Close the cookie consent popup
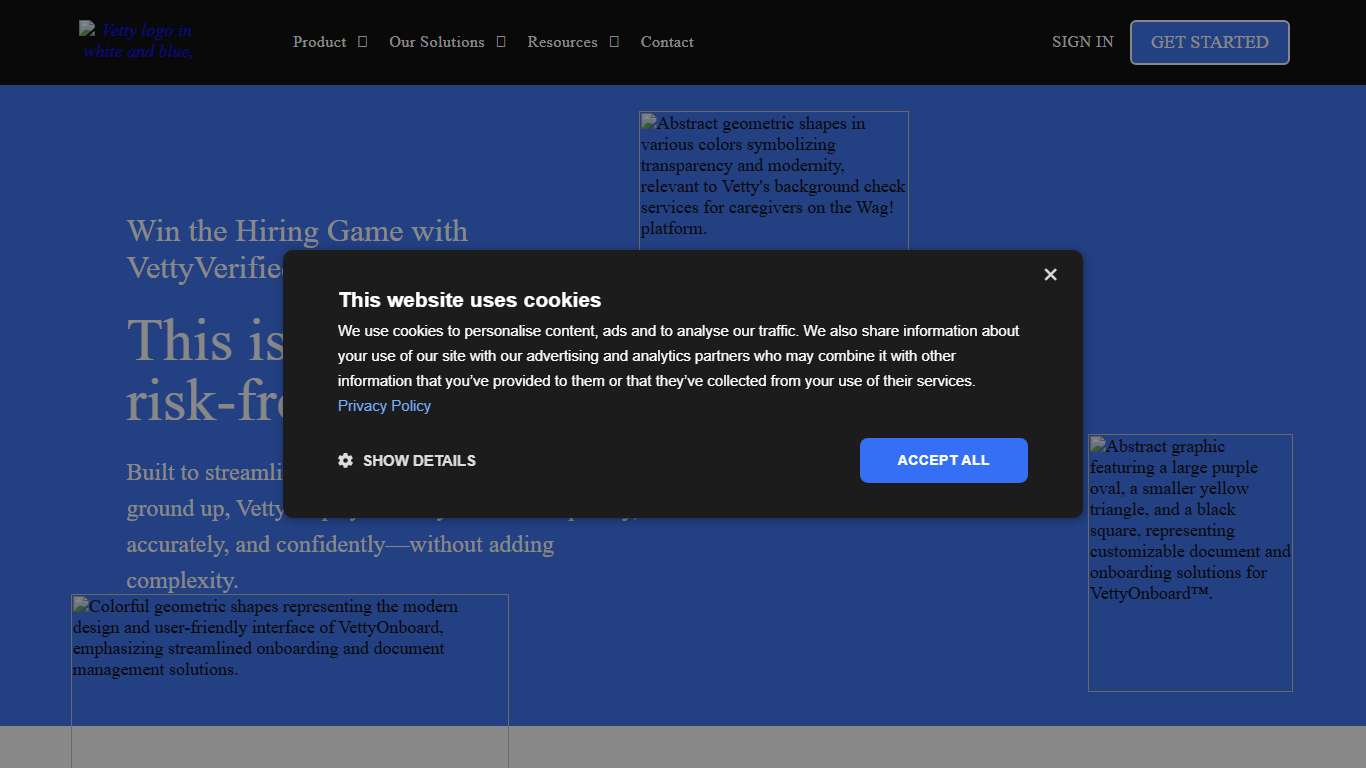The height and width of the screenshot is (768, 1366). click(x=1050, y=275)
